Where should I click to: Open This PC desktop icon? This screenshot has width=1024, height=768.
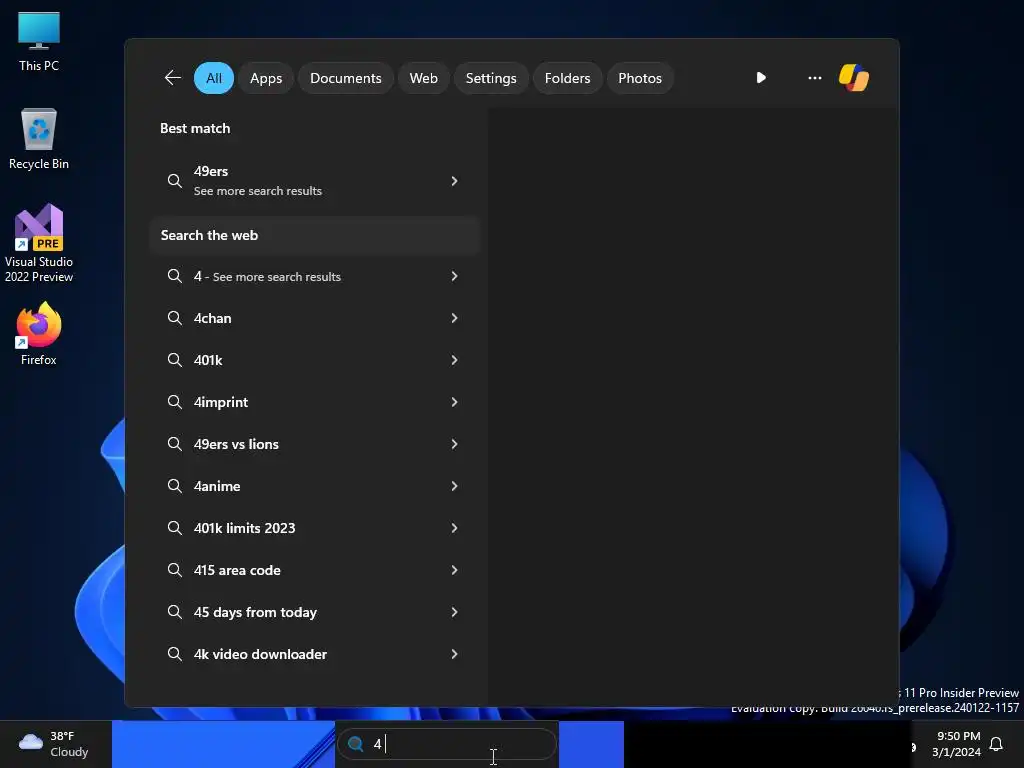coord(39,42)
